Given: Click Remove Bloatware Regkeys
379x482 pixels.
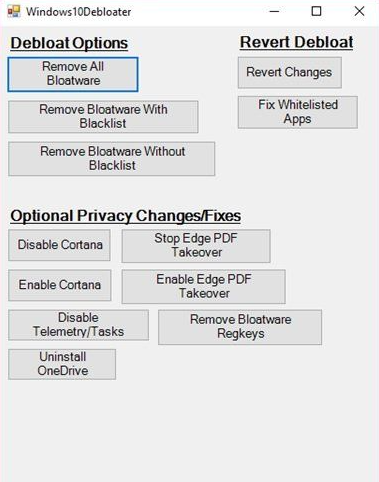Looking at the screenshot, I should (240, 327).
